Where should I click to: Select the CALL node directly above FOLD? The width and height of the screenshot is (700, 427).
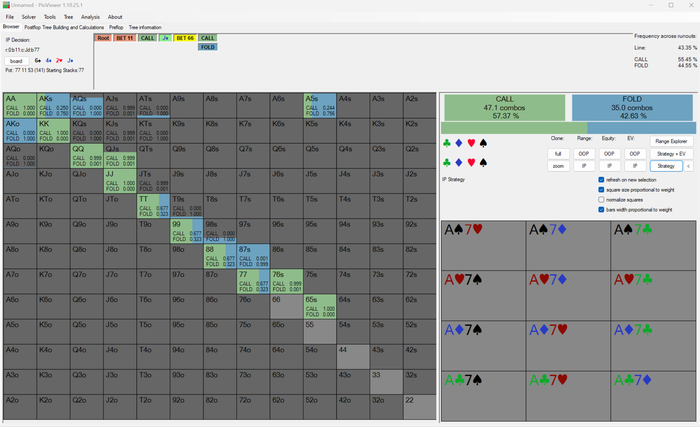tap(208, 38)
